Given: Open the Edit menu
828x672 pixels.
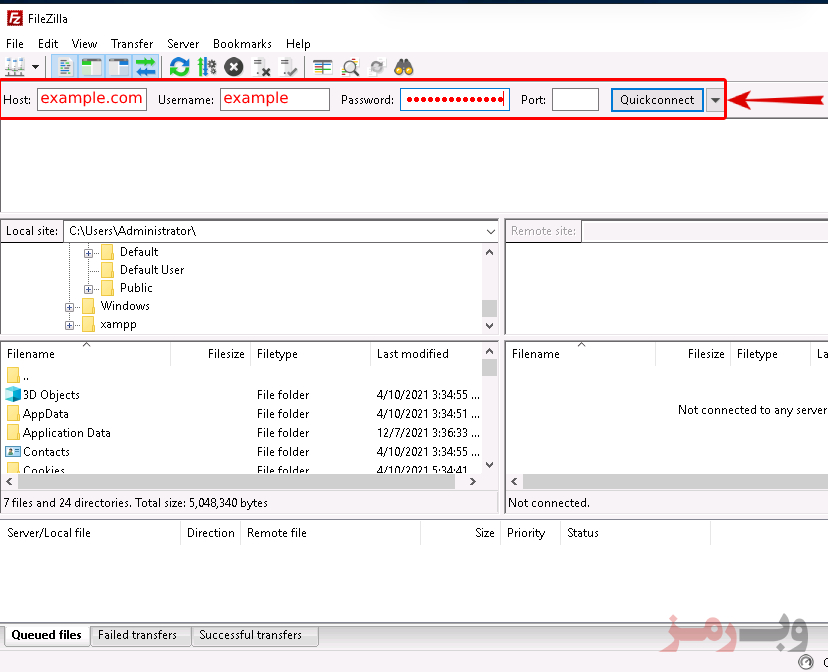Looking at the screenshot, I should [x=48, y=44].
